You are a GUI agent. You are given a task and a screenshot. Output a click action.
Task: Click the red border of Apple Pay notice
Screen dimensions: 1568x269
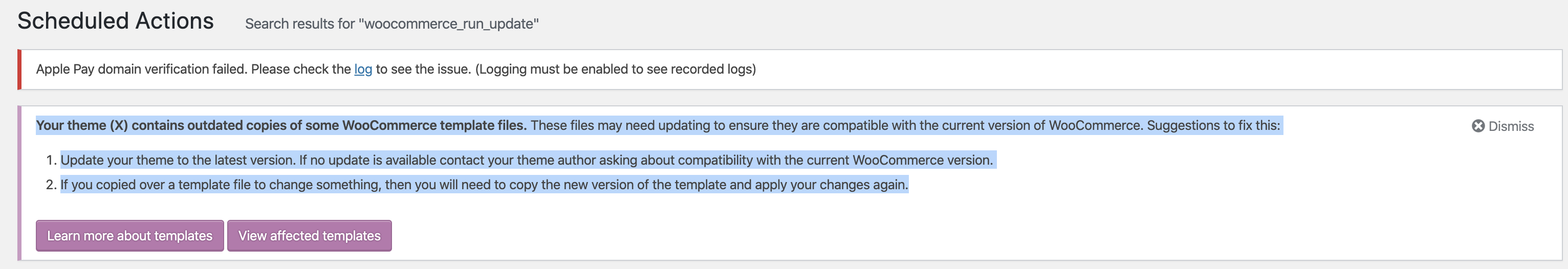click(x=19, y=70)
